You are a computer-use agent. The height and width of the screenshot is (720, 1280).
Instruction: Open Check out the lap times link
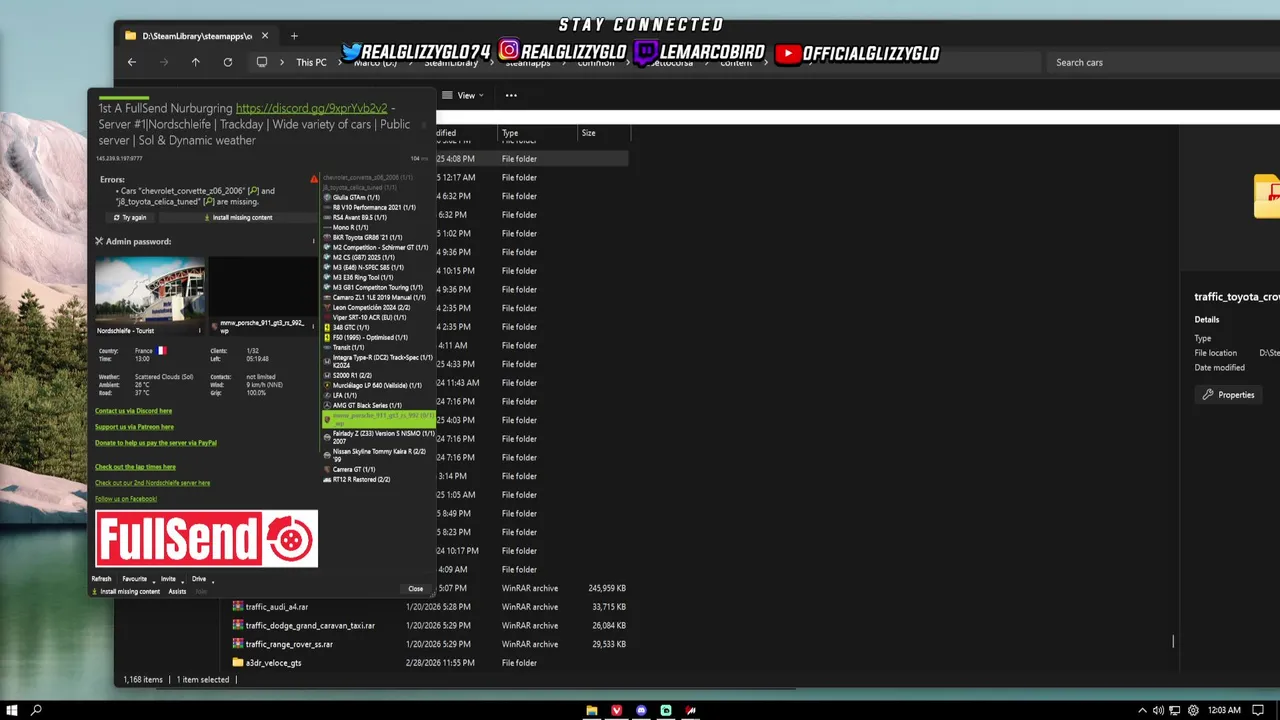point(135,467)
